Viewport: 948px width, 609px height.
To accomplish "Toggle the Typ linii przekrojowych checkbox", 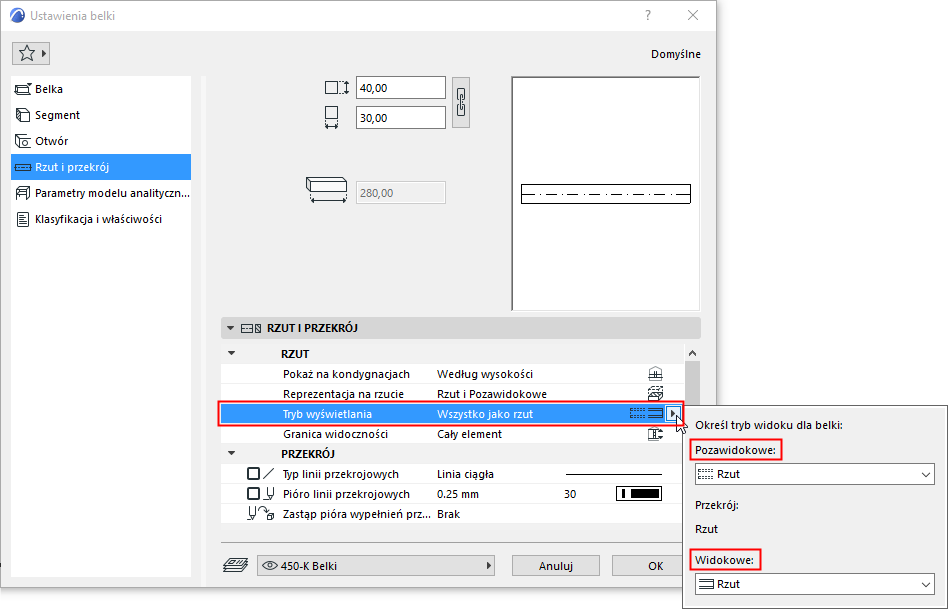I will 253,474.
